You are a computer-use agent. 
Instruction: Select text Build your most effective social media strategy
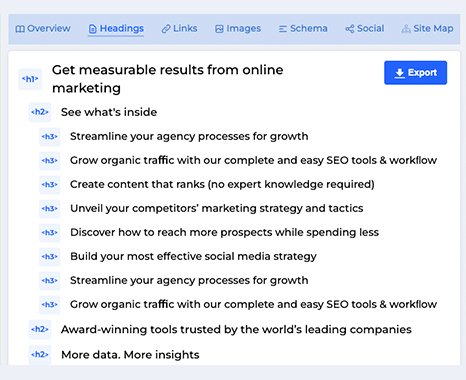coord(193,256)
